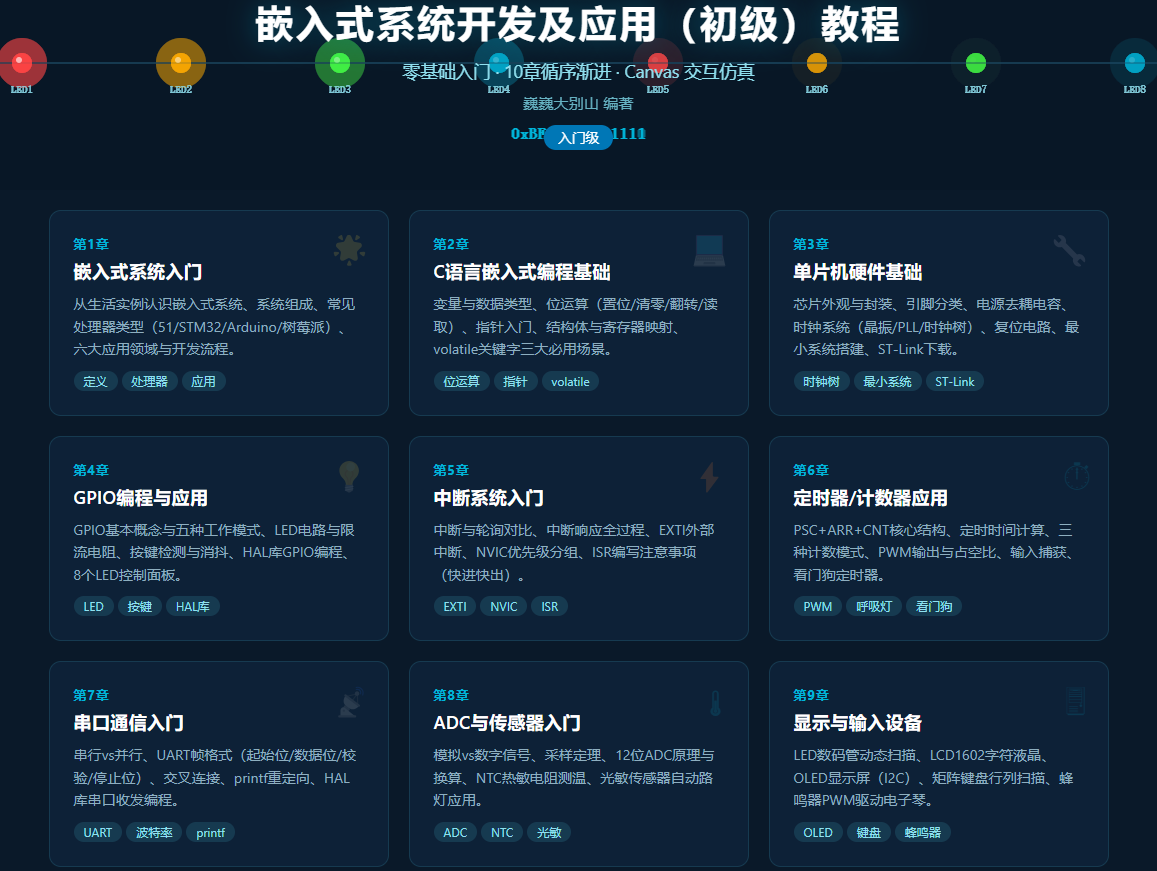Click the EXTI tag
Image resolution: width=1157 pixels, height=871 pixels.
coord(455,607)
